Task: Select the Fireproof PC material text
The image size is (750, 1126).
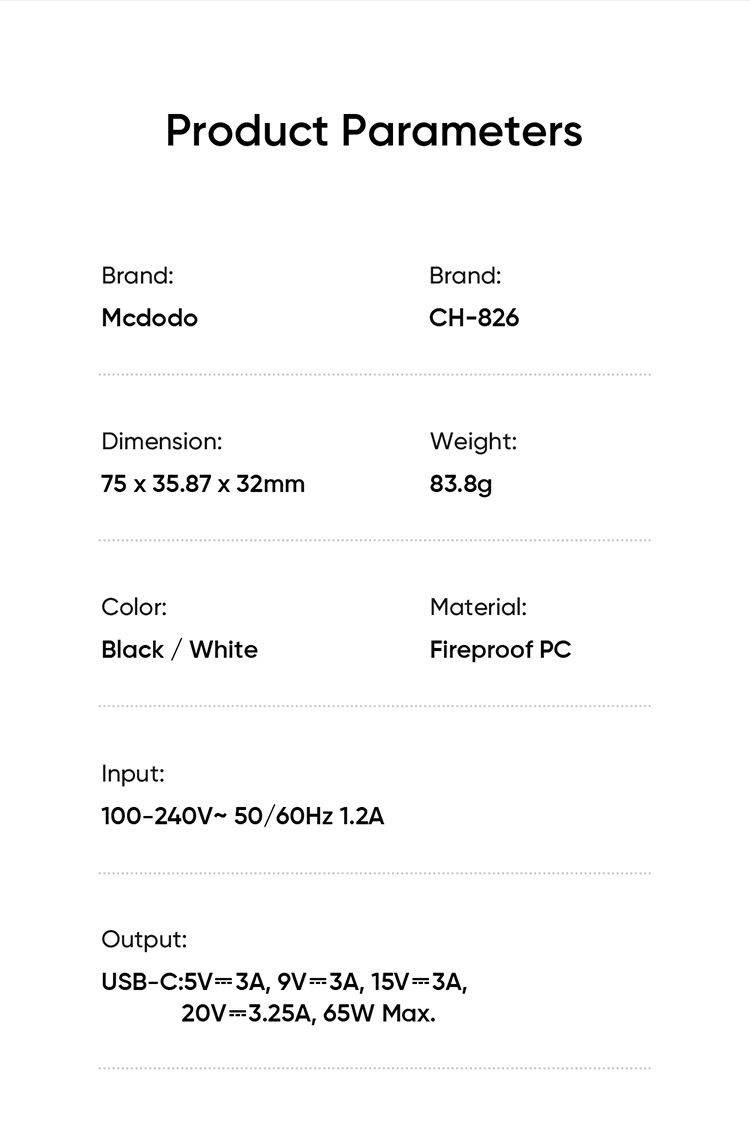Action: pyautogui.click(x=500, y=650)
